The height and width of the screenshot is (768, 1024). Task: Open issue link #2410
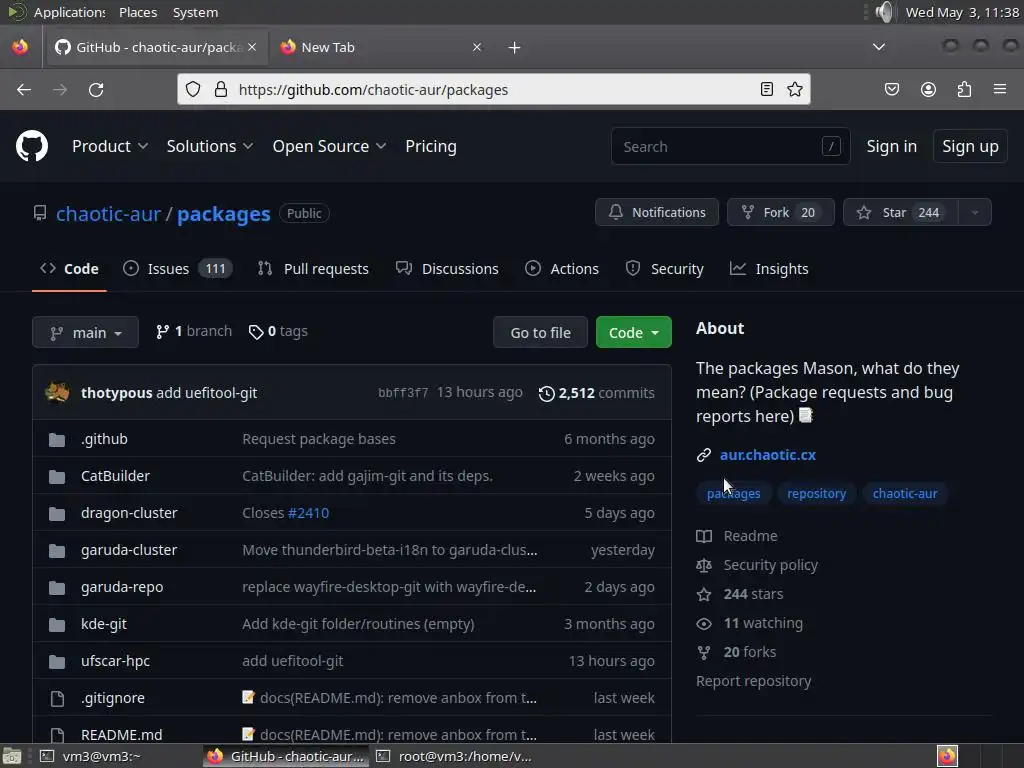pos(308,513)
